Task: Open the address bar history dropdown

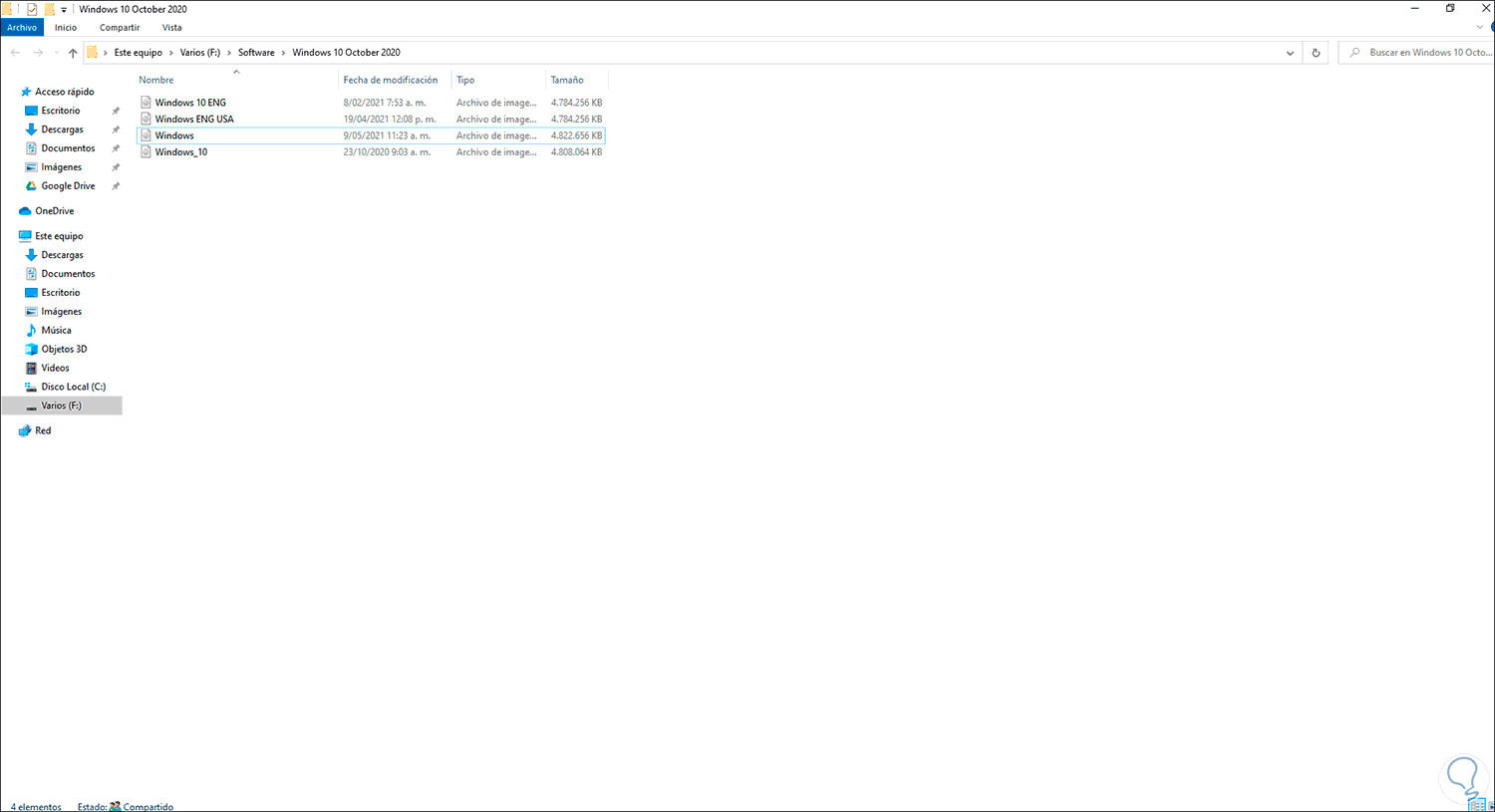Action: tap(1290, 53)
